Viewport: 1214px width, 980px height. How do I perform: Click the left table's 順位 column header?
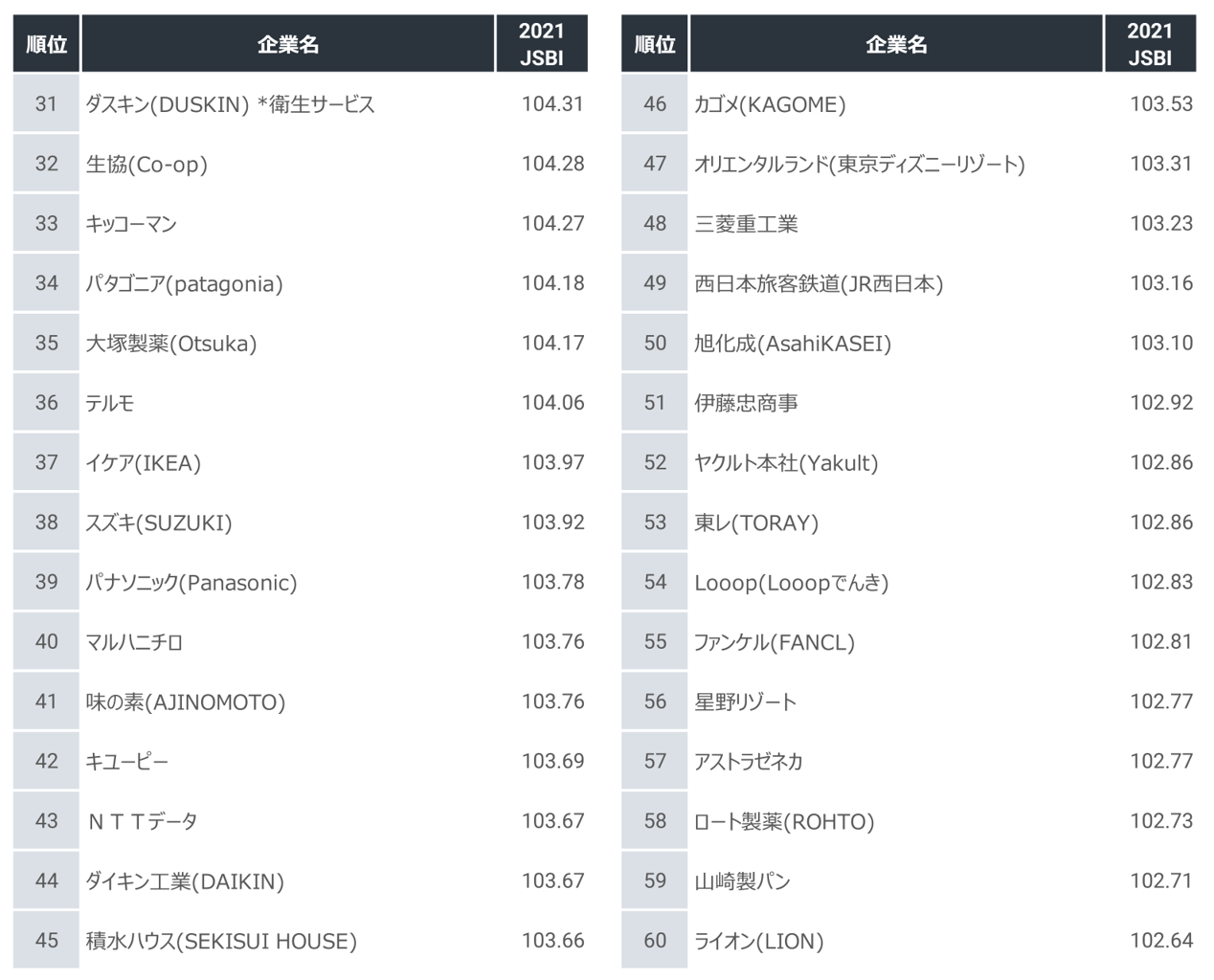pyautogui.click(x=46, y=44)
